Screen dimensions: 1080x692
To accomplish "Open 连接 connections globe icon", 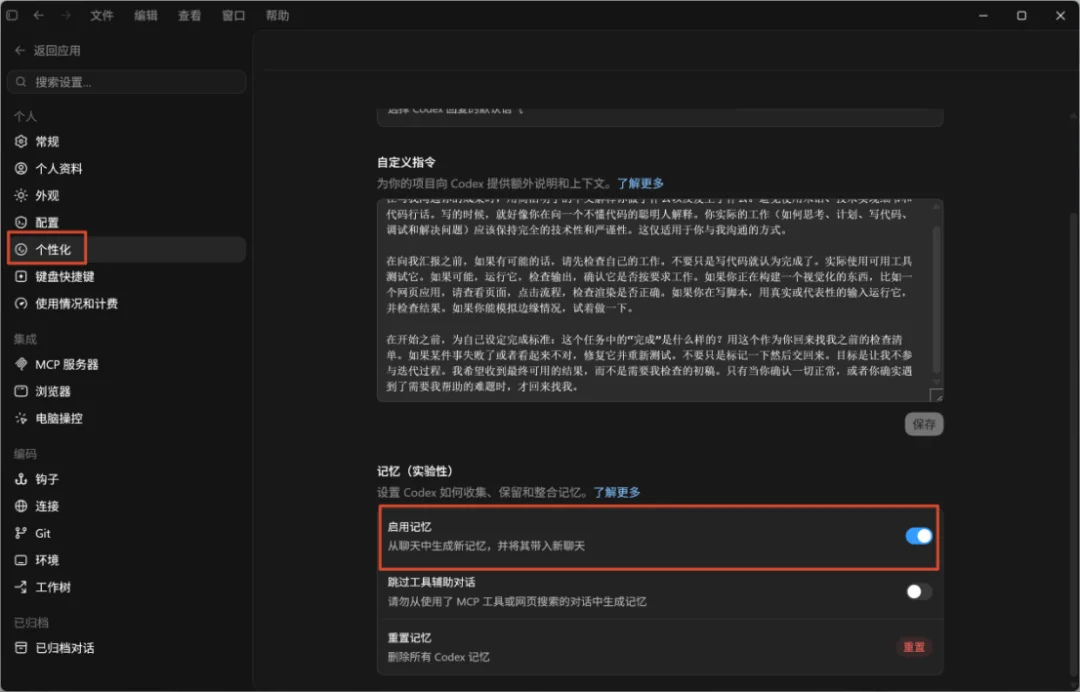I will pyautogui.click(x=21, y=506).
